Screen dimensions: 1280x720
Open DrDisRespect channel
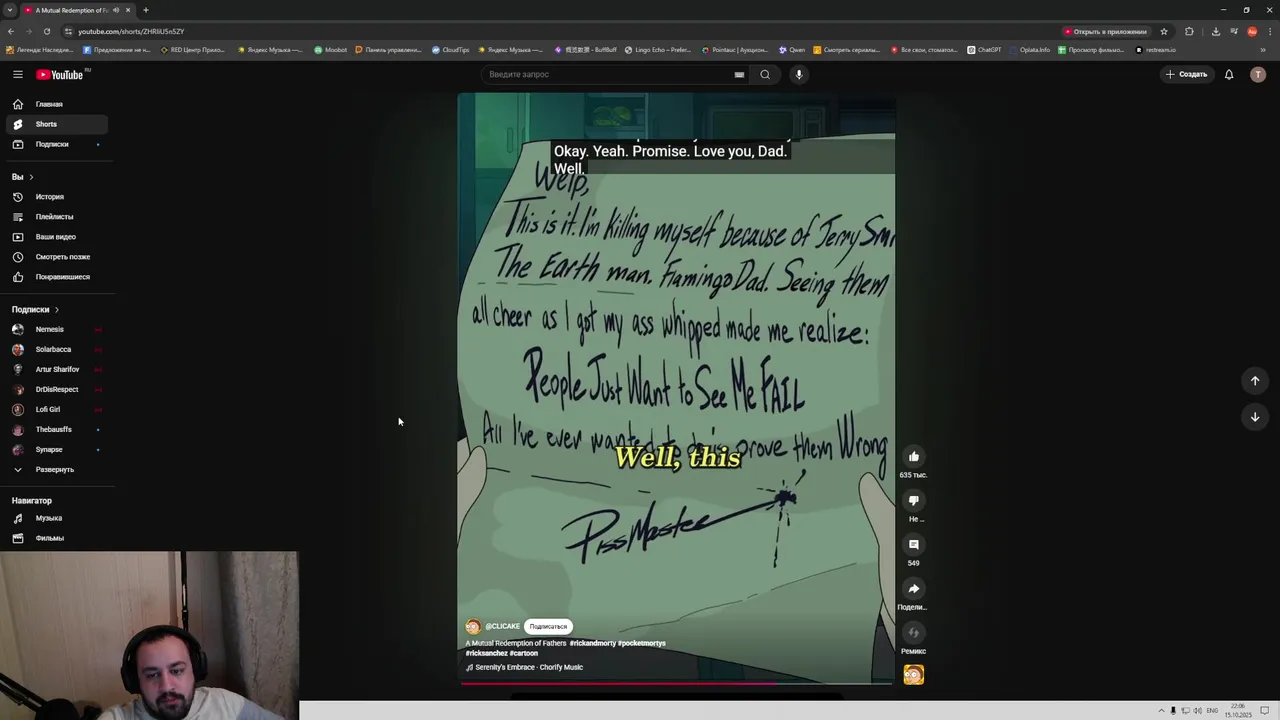pos(56,389)
